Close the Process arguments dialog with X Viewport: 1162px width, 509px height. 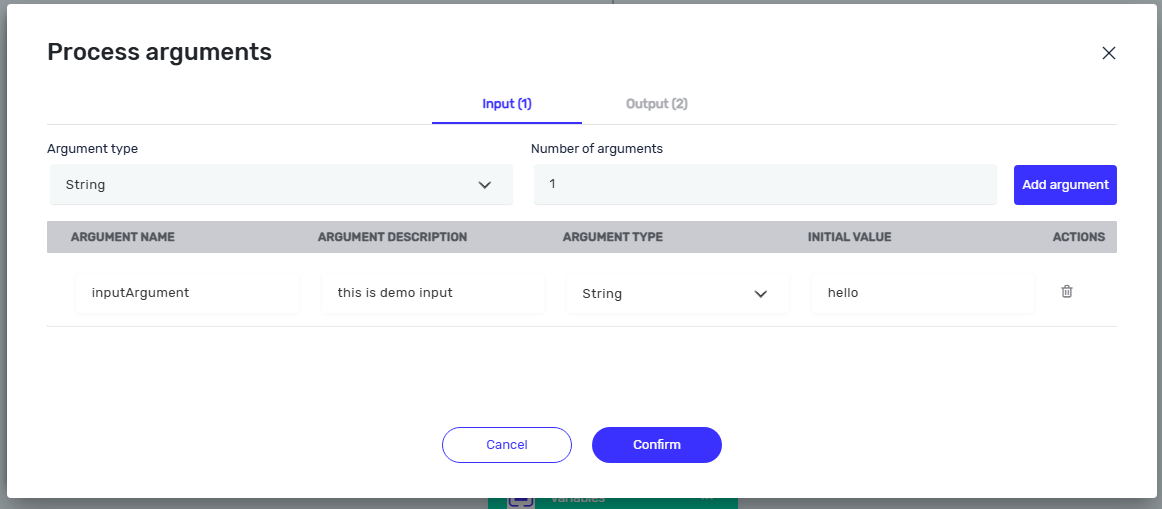(x=1108, y=53)
